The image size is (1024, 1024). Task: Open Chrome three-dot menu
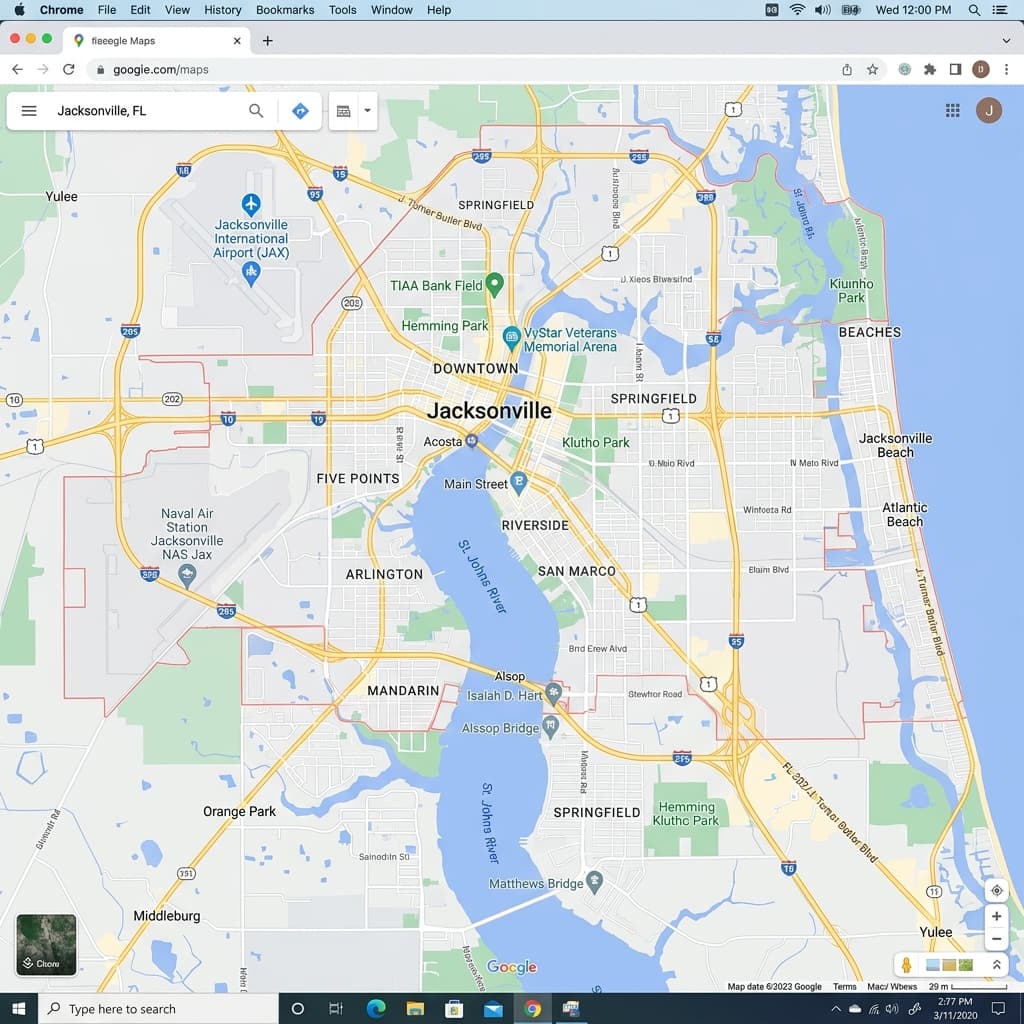1006,69
